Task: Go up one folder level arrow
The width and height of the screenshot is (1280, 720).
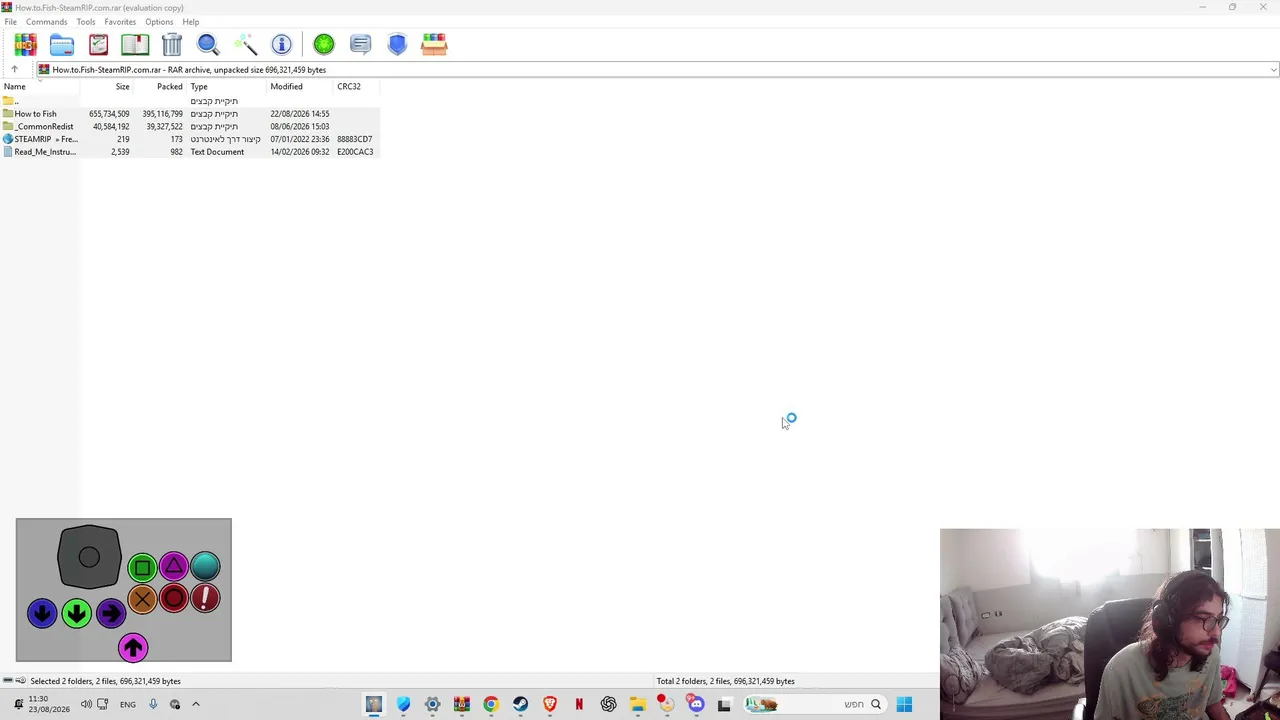Action: pos(14,69)
